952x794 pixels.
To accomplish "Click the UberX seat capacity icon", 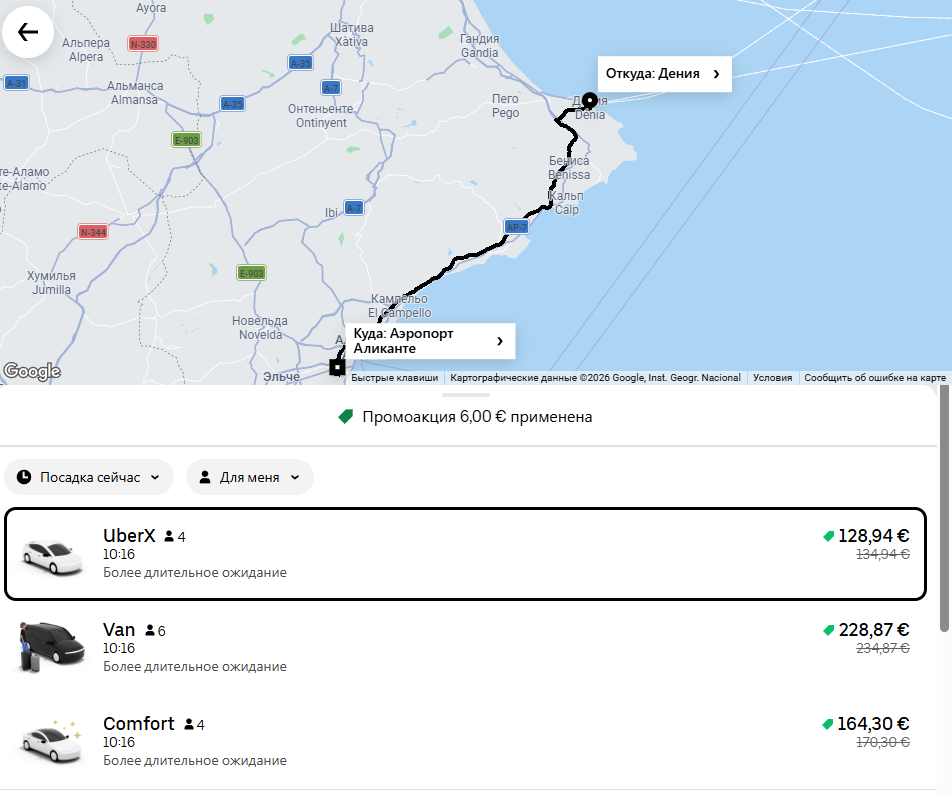I will pyautogui.click(x=169, y=537).
